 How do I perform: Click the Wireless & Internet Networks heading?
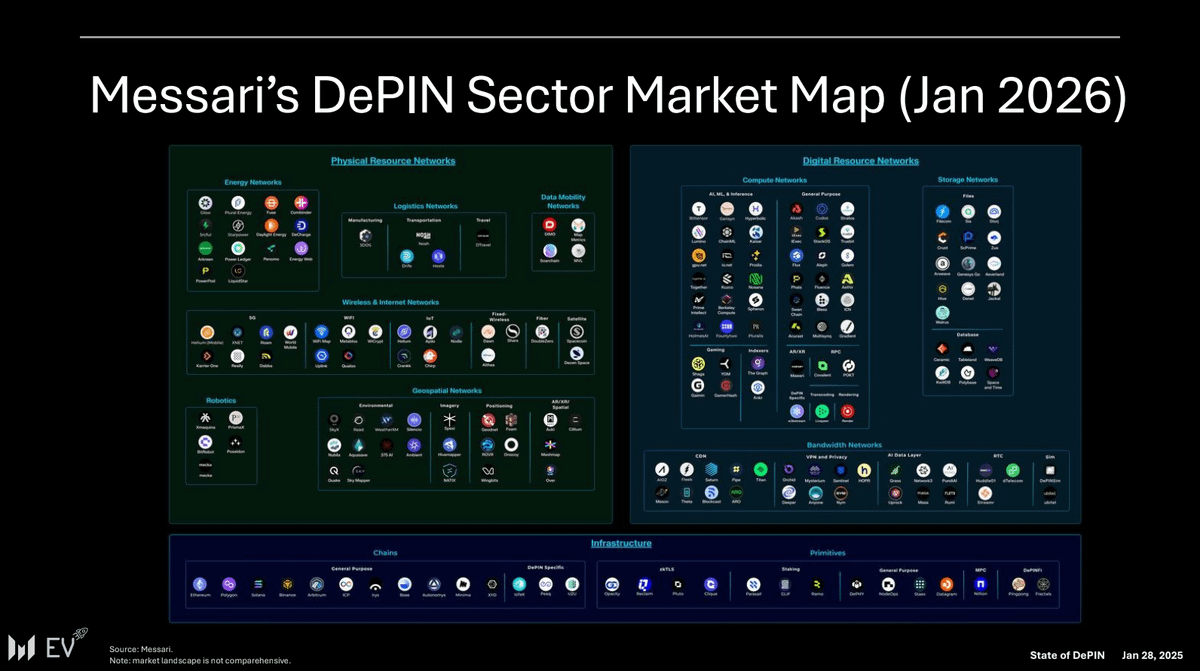pos(391,302)
